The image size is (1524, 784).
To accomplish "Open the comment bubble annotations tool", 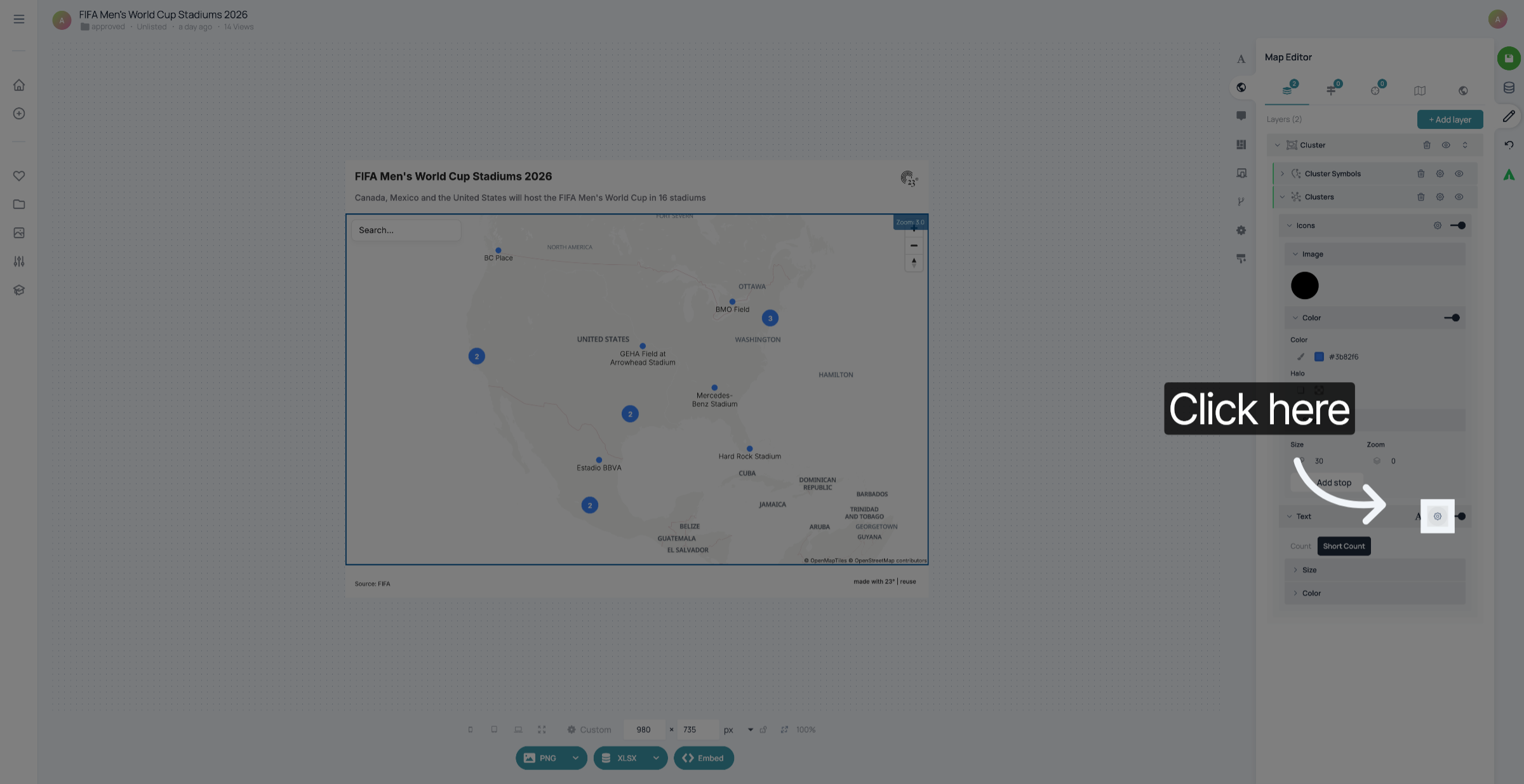I will pos(1241,116).
